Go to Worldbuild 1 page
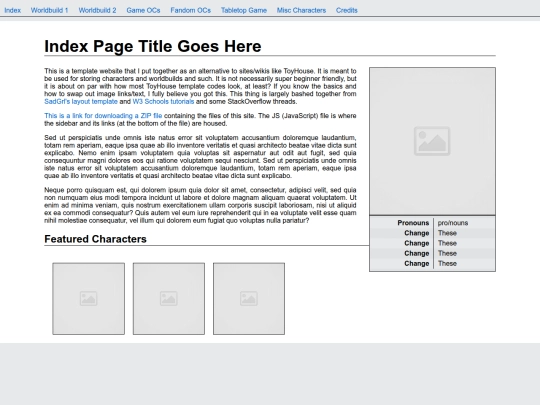Image resolution: width=540 pixels, height=405 pixels. click(x=50, y=10)
